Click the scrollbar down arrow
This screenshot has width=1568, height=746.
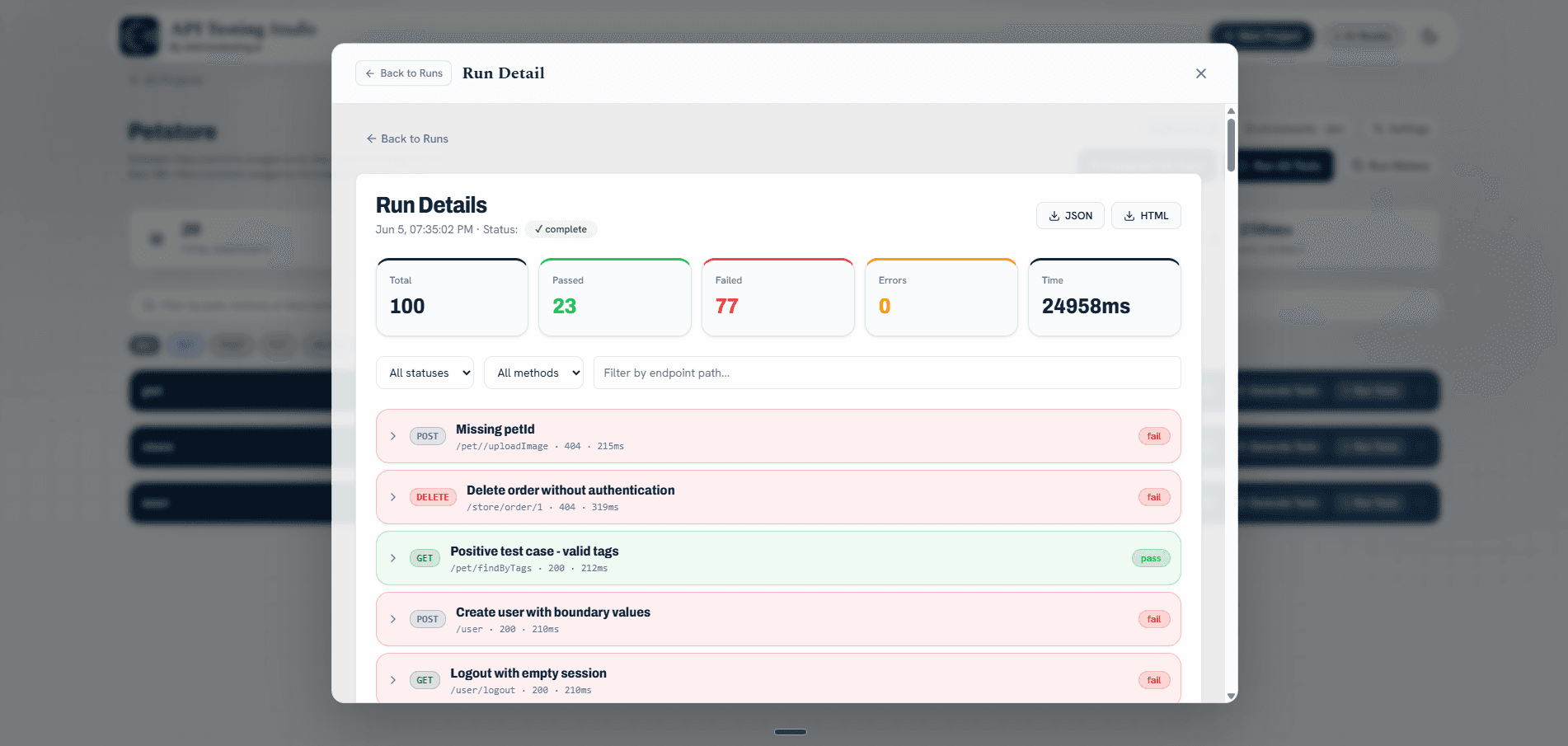pos(1231,697)
